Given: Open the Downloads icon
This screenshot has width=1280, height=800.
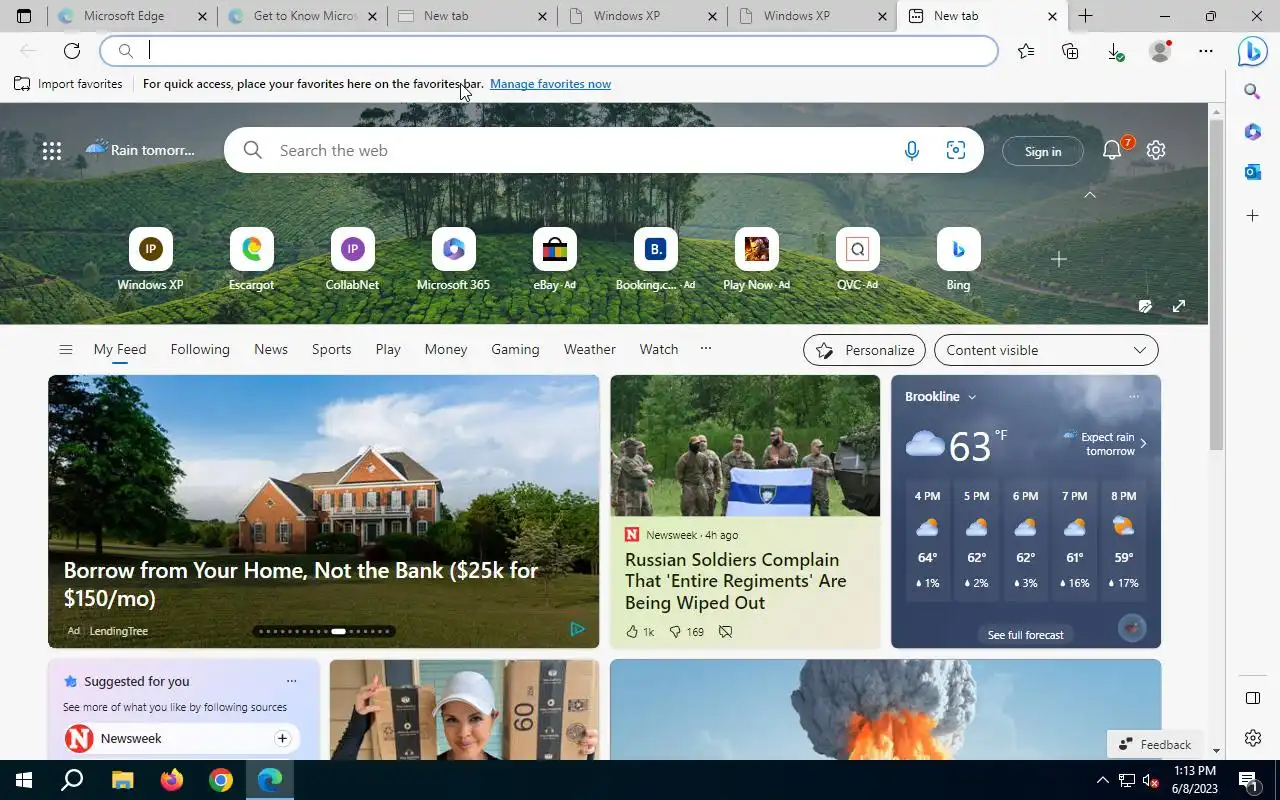Looking at the screenshot, I should (x=1115, y=51).
